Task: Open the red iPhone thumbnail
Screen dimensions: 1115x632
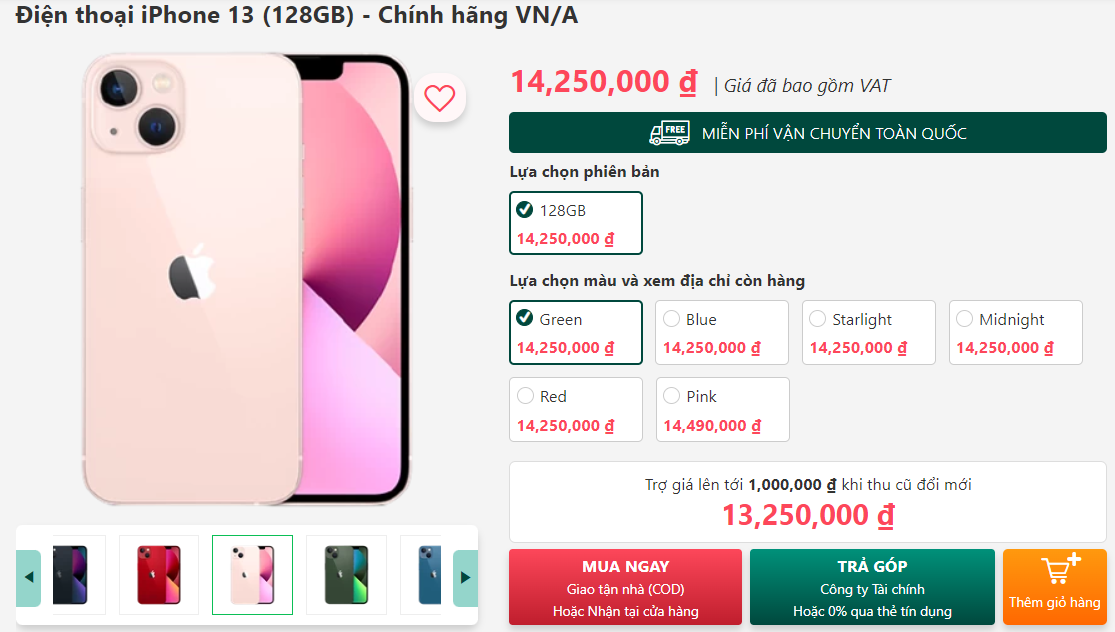Action: click(x=159, y=574)
